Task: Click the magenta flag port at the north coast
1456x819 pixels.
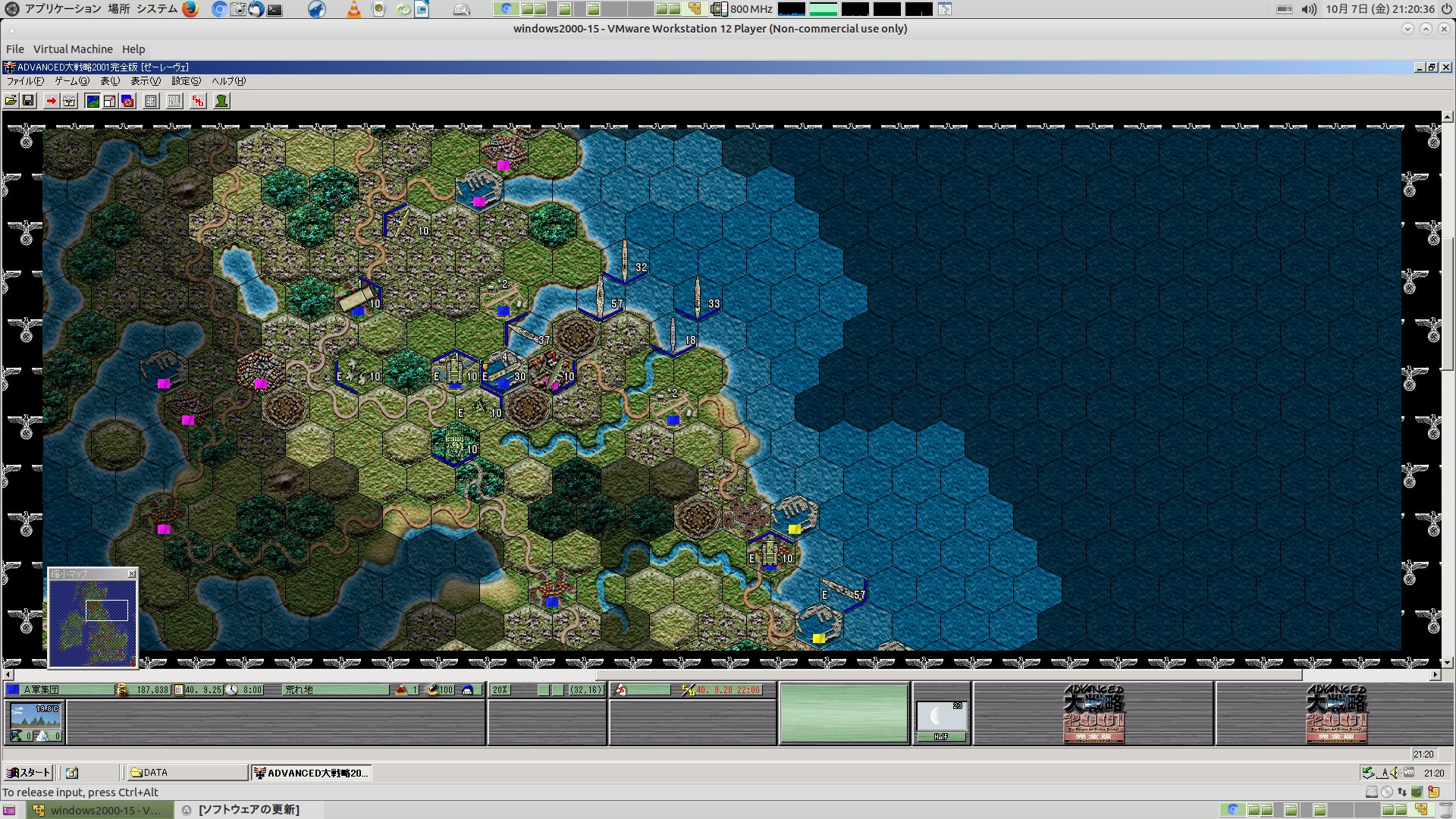Action: (479, 189)
